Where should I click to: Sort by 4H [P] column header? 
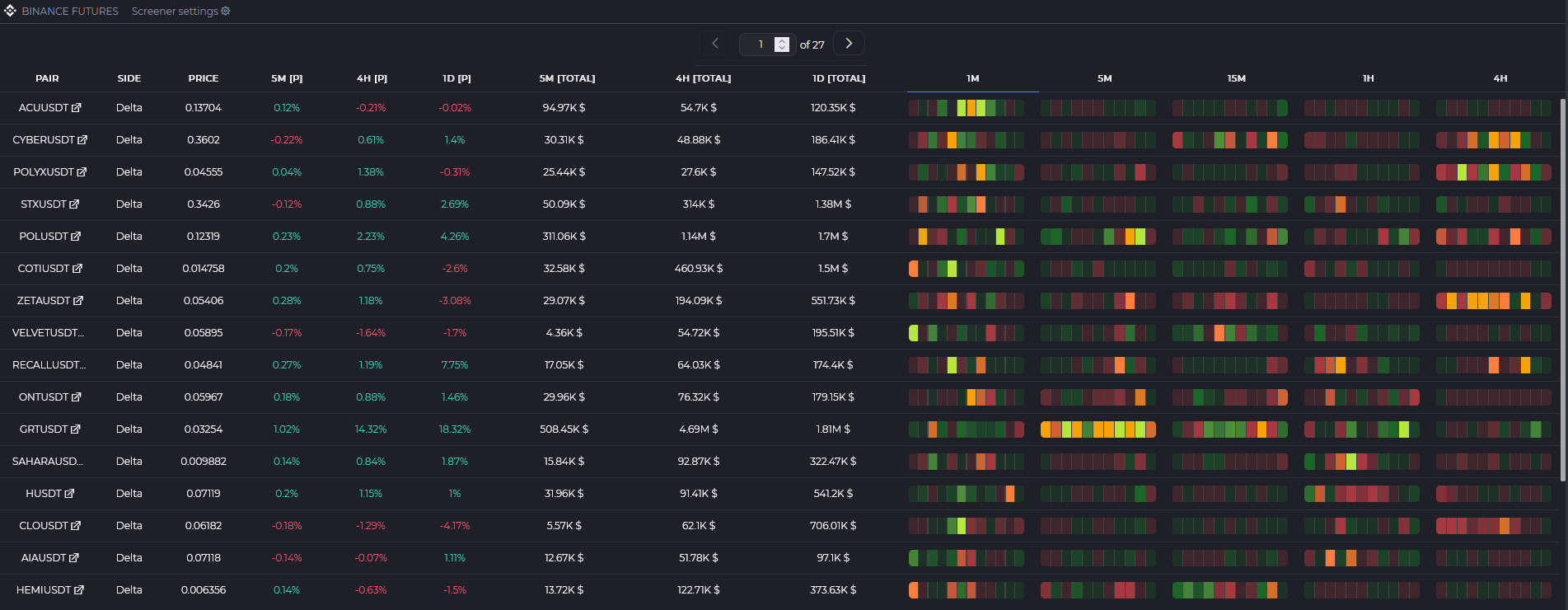[x=372, y=78]
